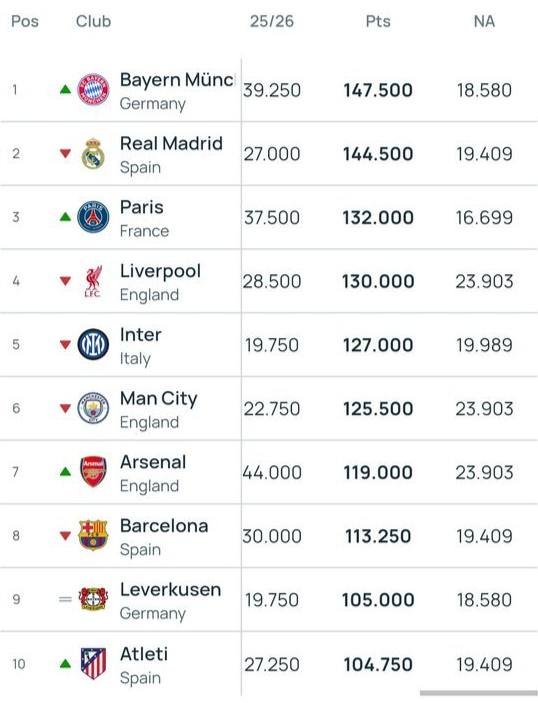538x703 pixels.
Task: Click the horizontal scrollbar at table bottom
Action: pos(479,693)
